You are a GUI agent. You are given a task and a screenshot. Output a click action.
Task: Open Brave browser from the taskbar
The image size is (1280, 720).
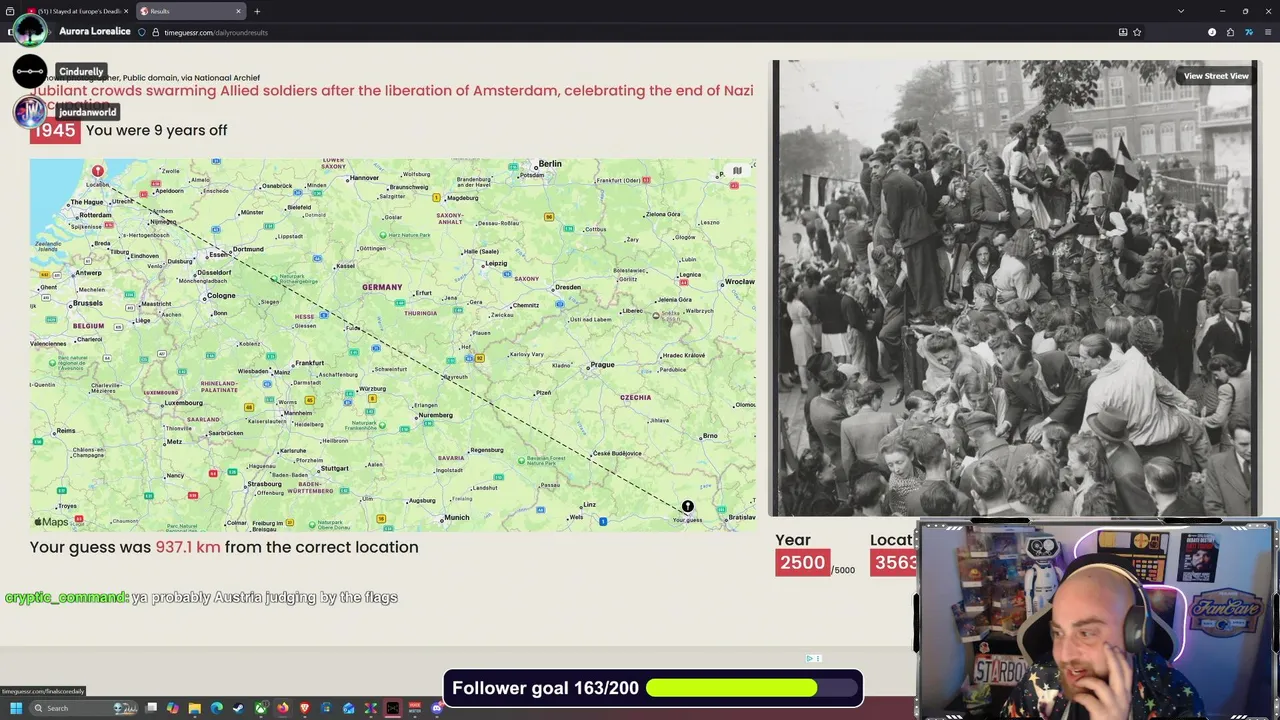pos(305,708)
